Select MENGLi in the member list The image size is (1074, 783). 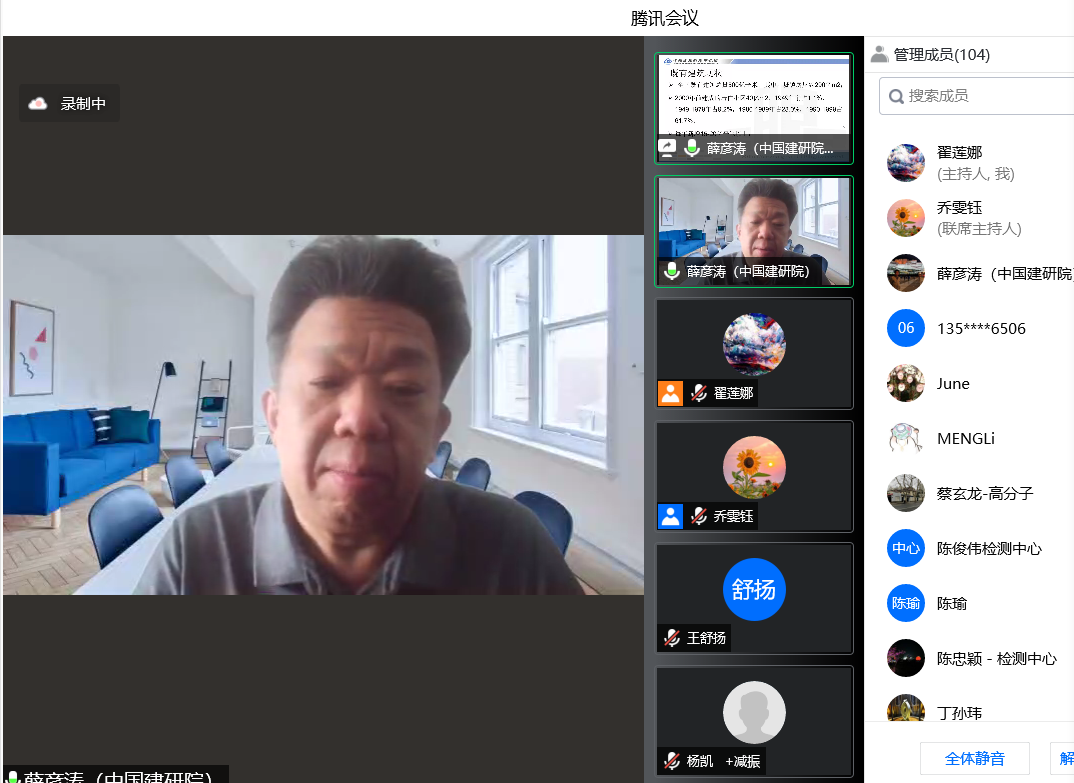pyautogui.click(x=965, y=438)
